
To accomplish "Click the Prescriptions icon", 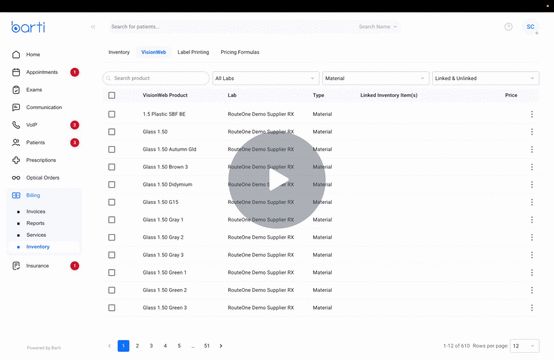I will [16, 160].
